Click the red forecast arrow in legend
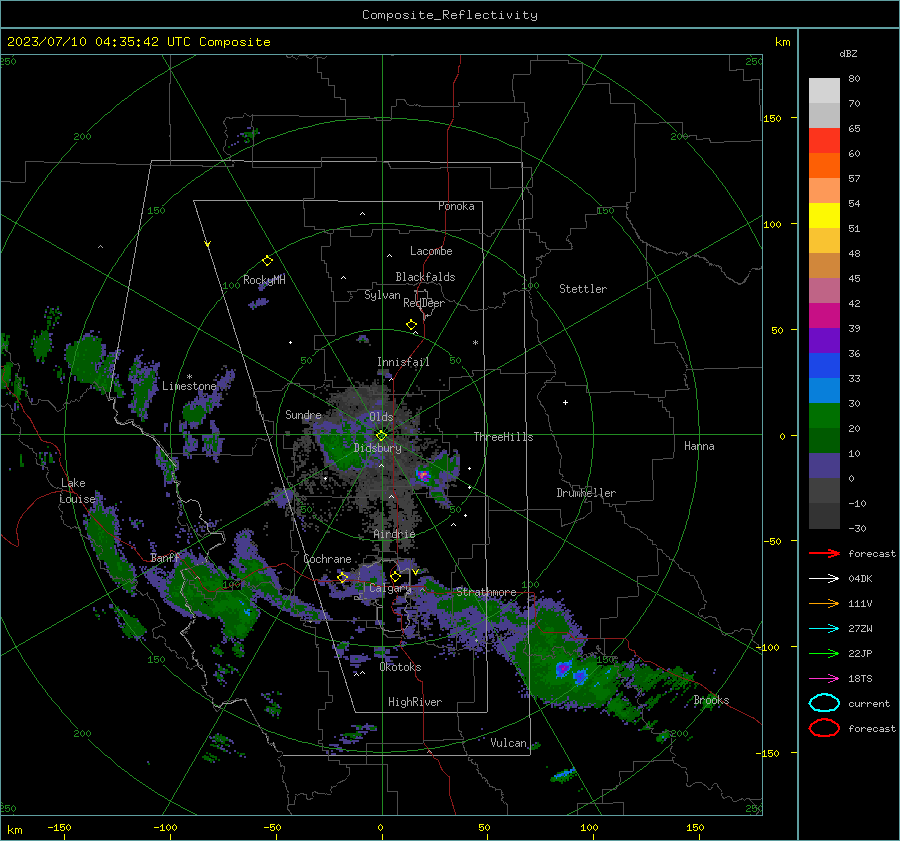This screenshot has width=900, height=841. tap(824, 553)
